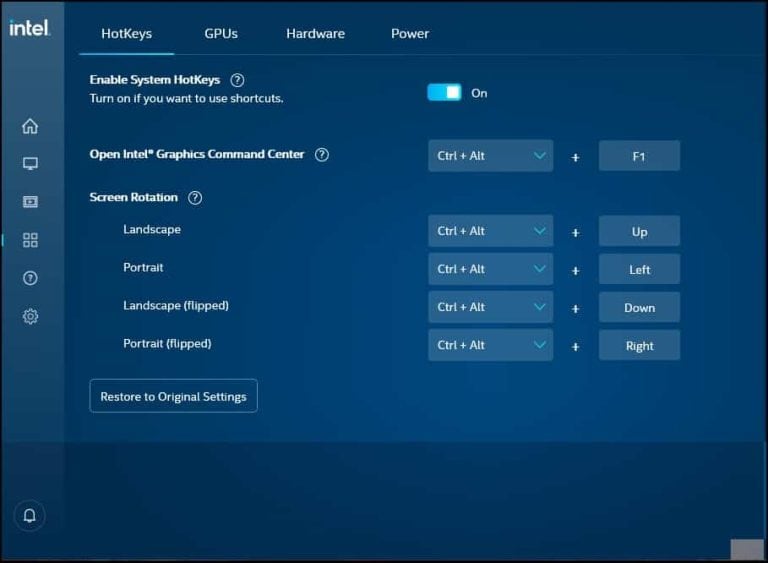The image size is (768, 563).
Task: Expand modifier dropdown for Open Intel Graphics Command Center
Action: [x=490, y=156]
